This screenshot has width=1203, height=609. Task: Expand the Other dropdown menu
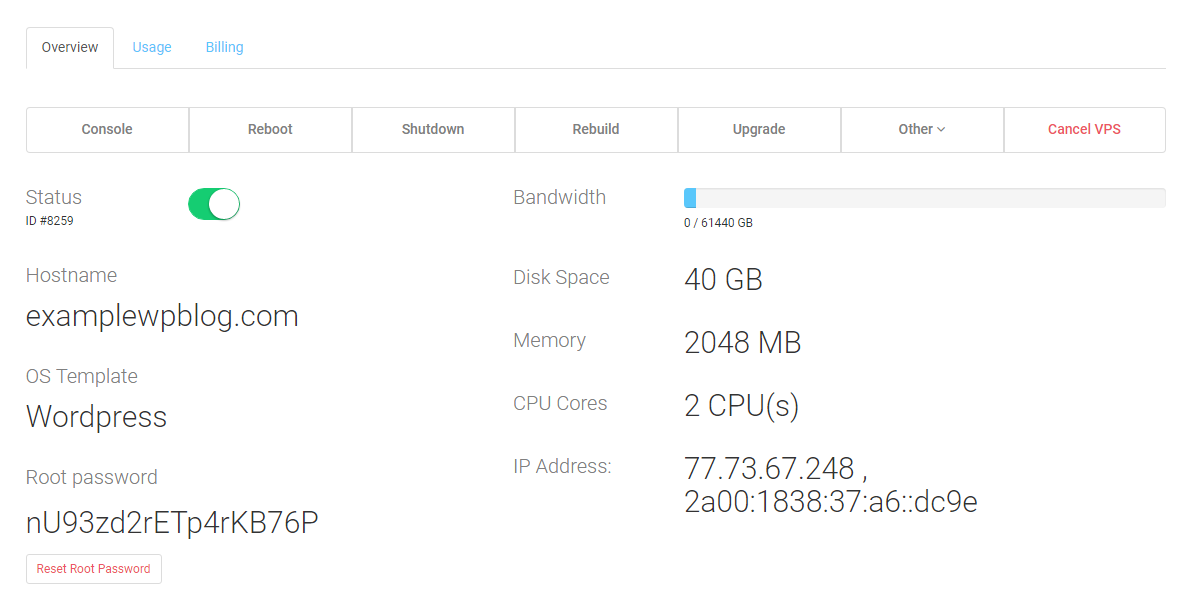pos(922,130)
